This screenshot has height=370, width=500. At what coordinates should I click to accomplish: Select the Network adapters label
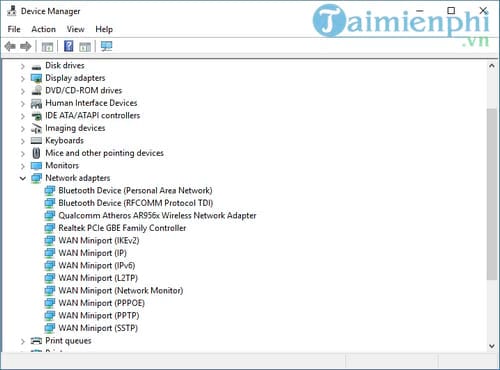pos(78,178)
